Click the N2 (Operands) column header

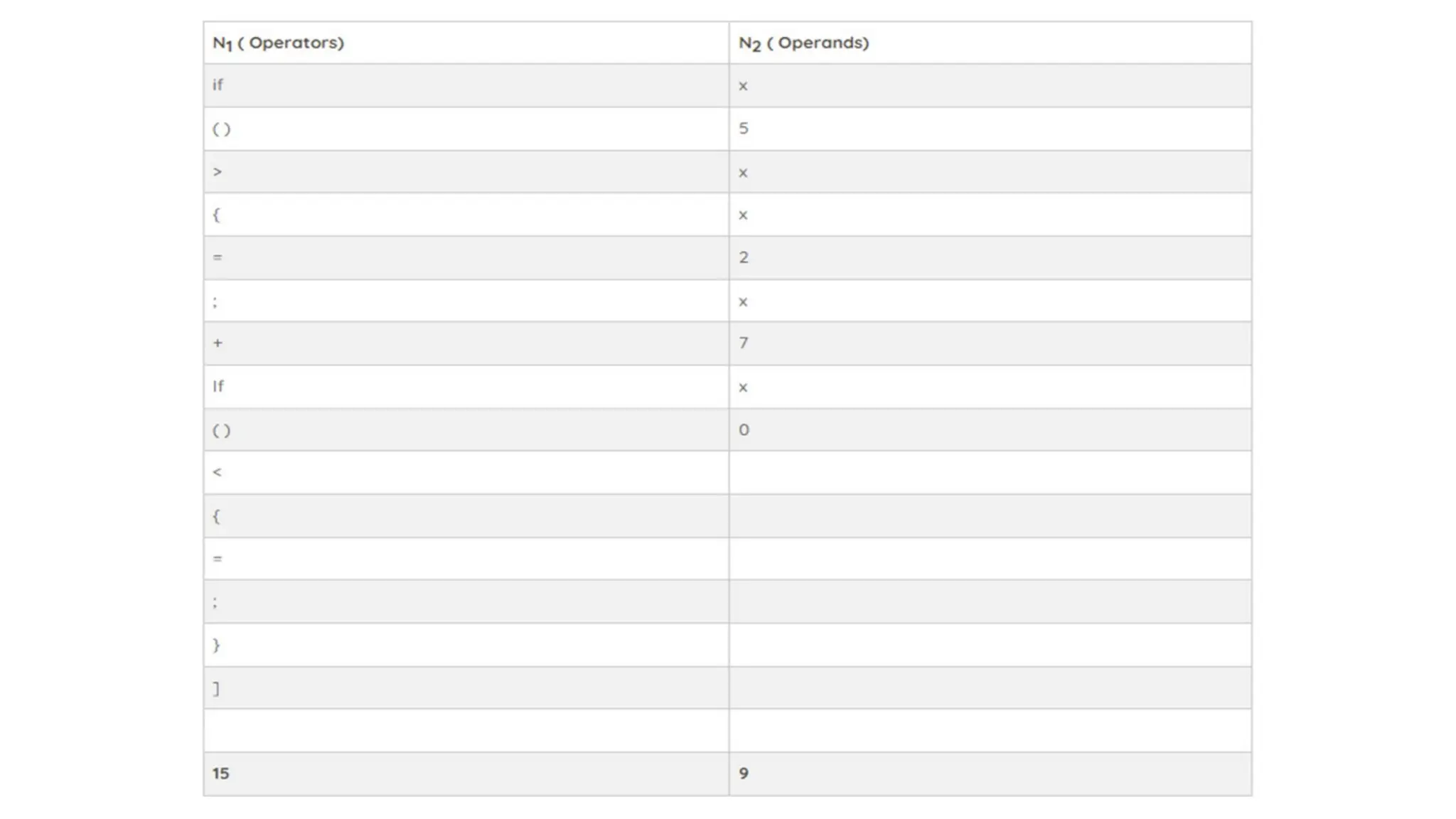[803, 43]
